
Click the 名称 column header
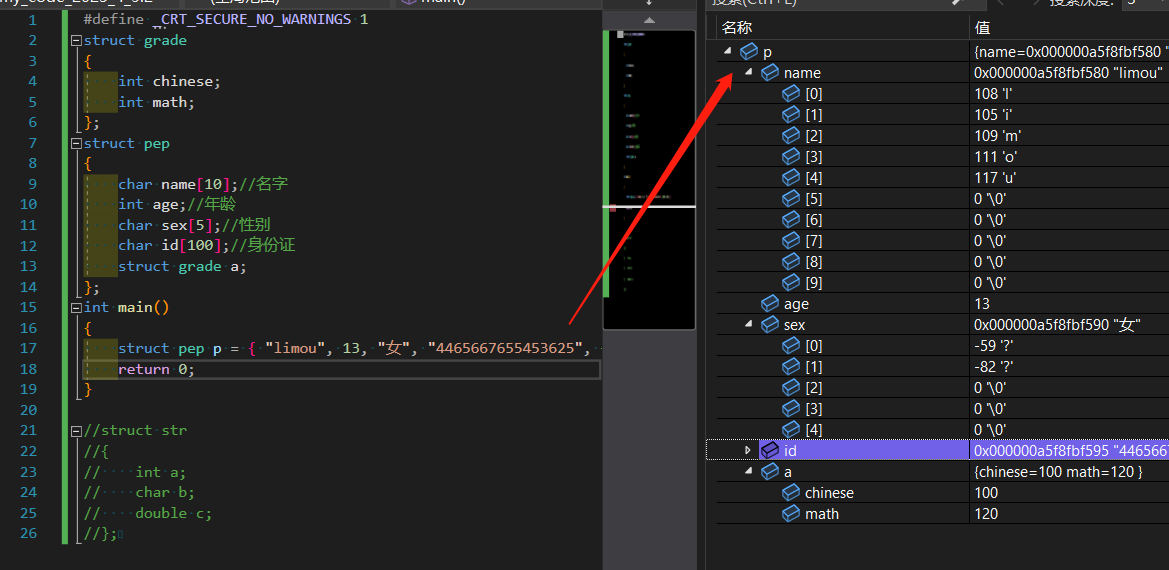(x=738, y=28)
